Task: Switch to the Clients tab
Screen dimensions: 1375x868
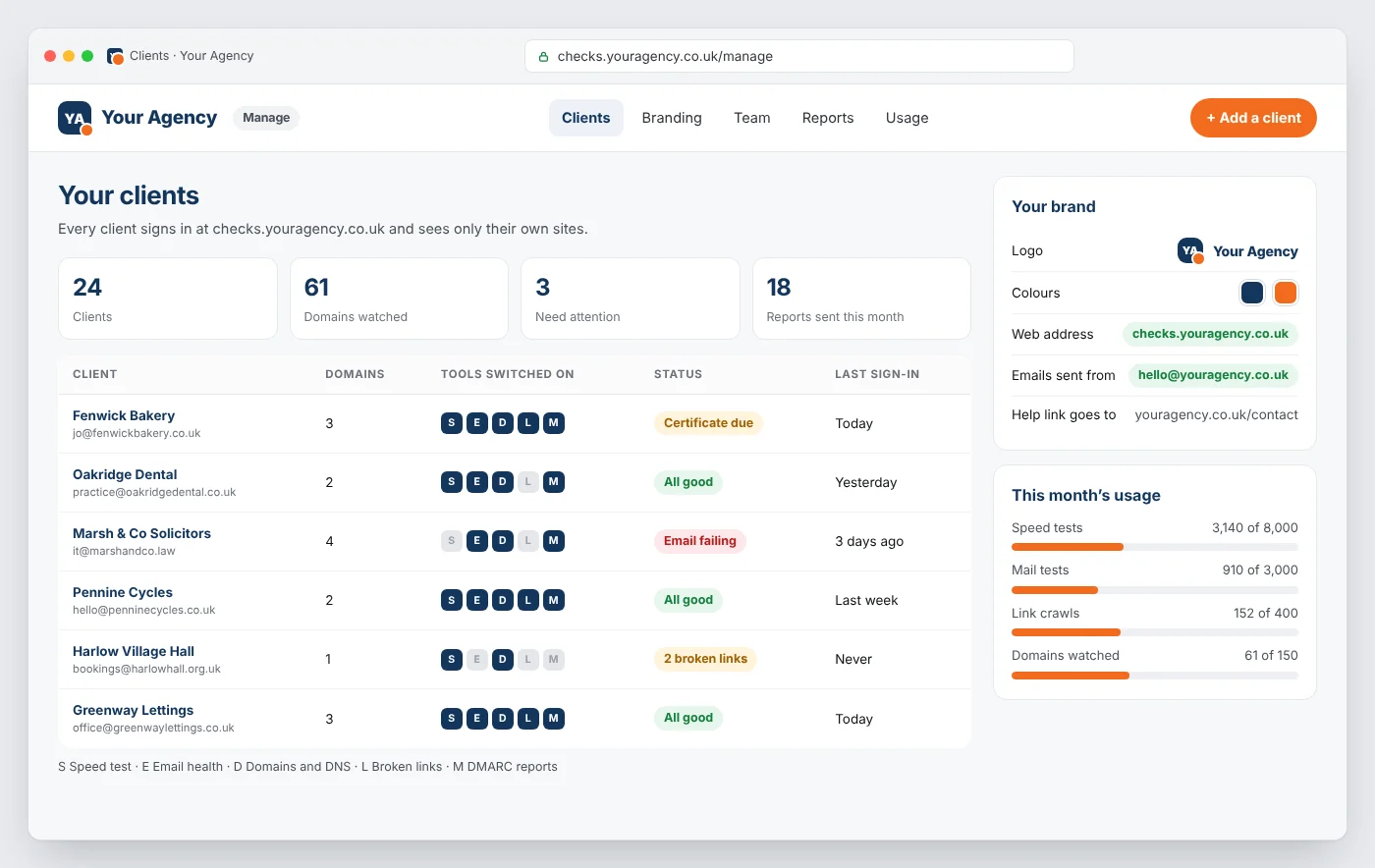Action: coord(586,118)
